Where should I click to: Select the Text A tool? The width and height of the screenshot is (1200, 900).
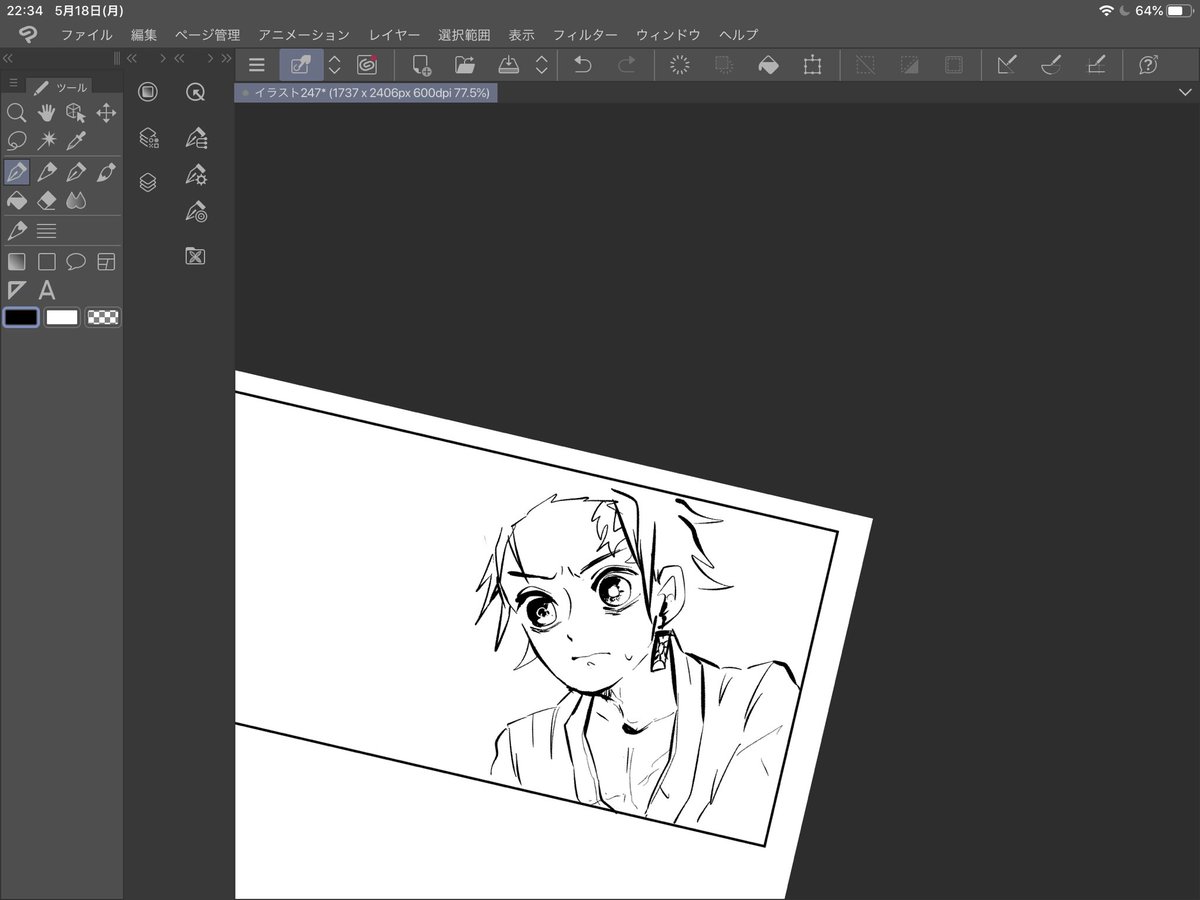click(x=46, y=291)
